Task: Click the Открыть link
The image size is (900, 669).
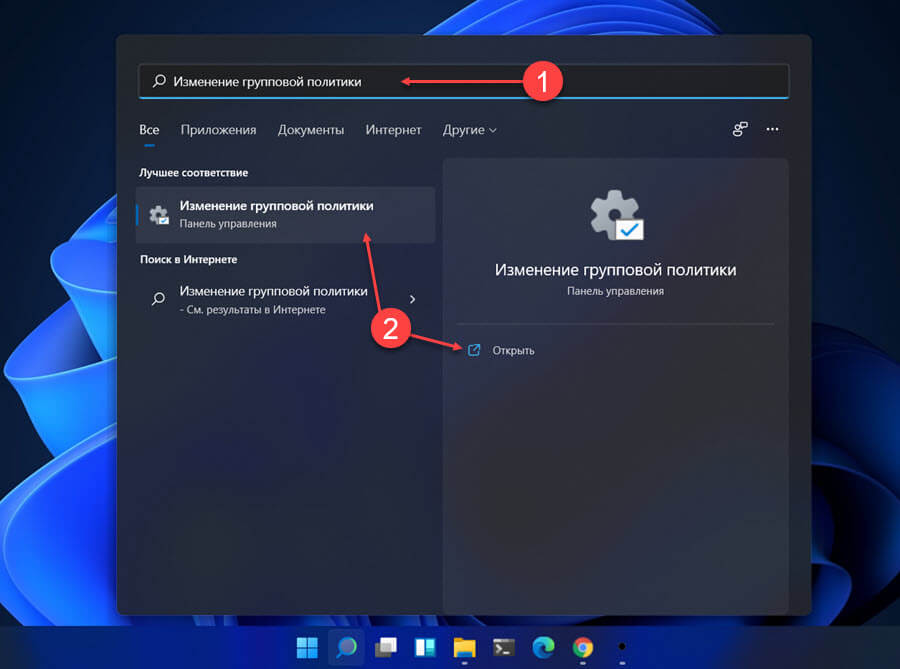Action: coord(513,351)
